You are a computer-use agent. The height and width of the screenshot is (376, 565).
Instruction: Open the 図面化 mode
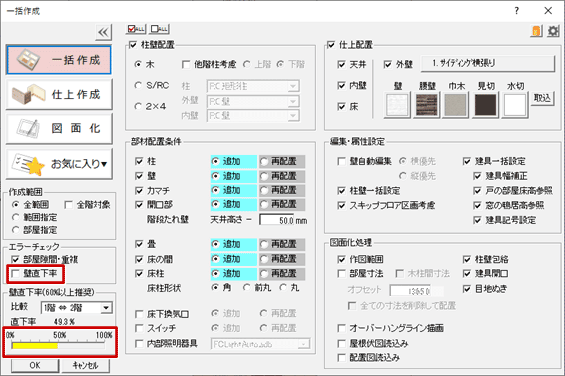[x=59, y=128]
